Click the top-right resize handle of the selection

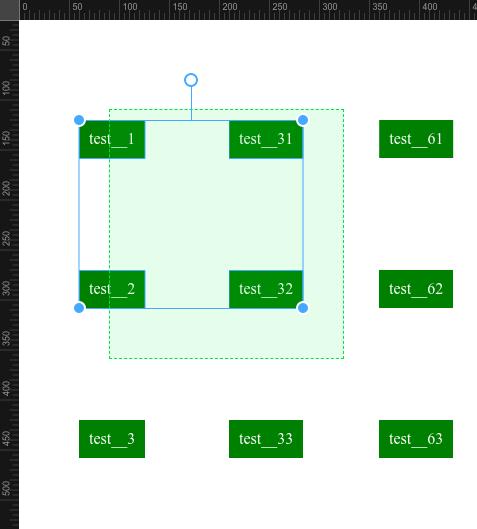303,120
